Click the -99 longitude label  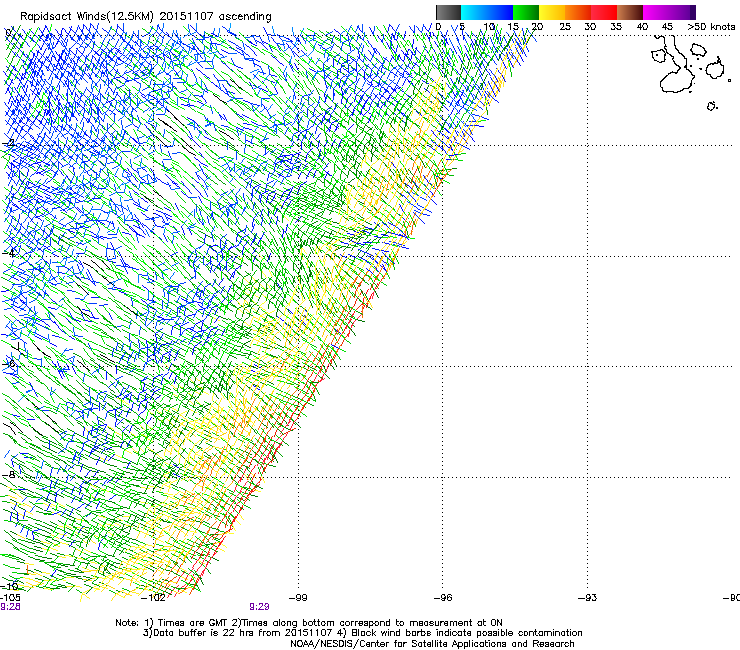[298, 598]
